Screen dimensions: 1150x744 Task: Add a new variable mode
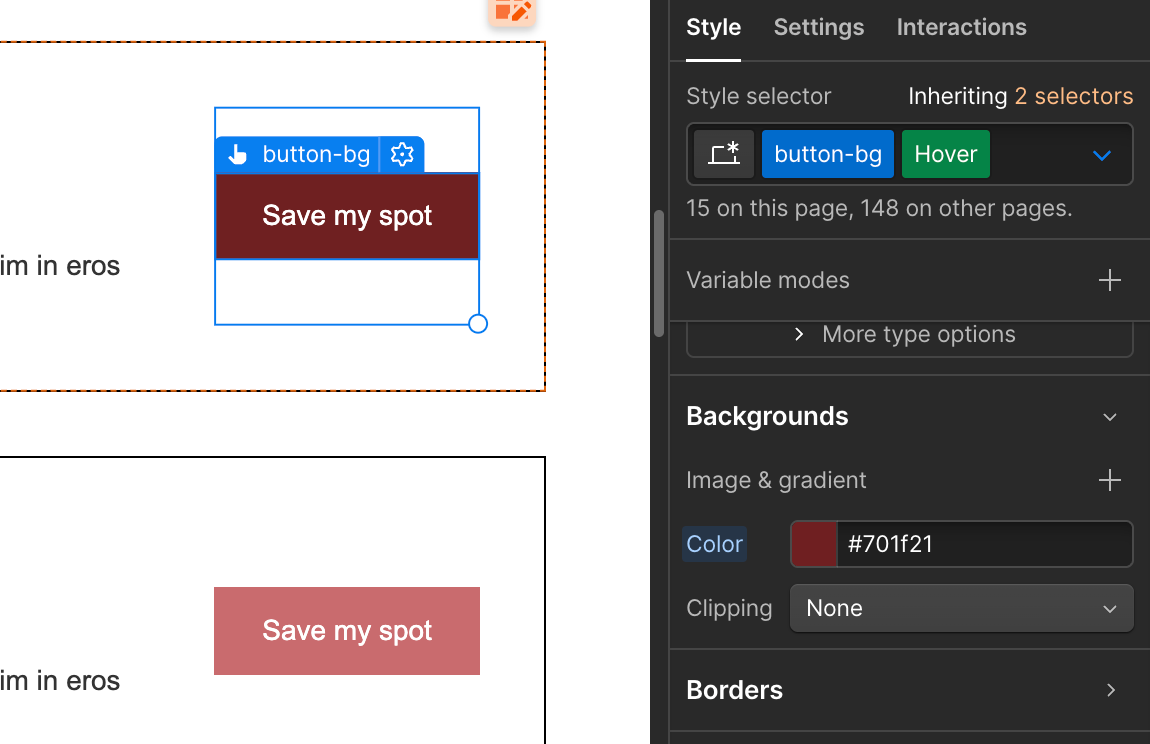tap(1109, 280)
